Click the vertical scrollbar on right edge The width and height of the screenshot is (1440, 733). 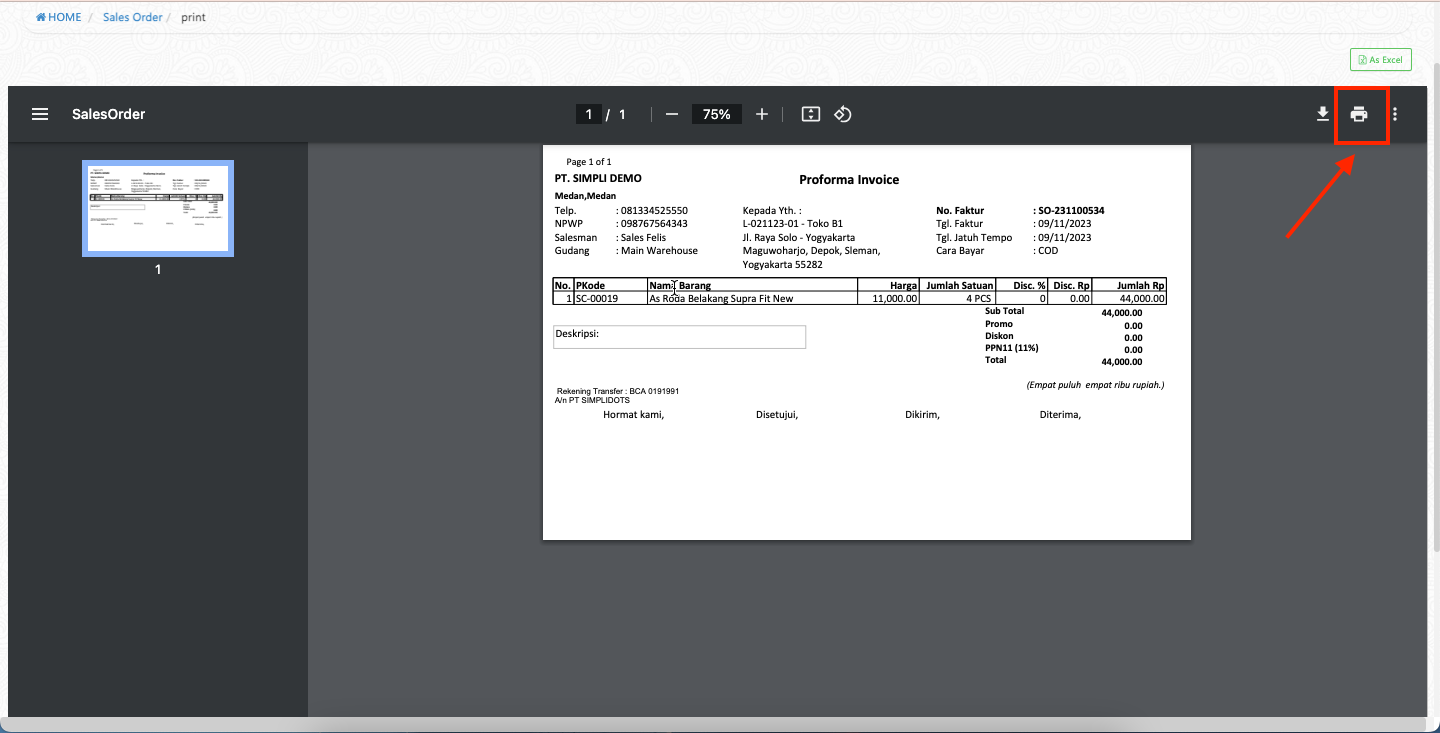pos(1434,300)
